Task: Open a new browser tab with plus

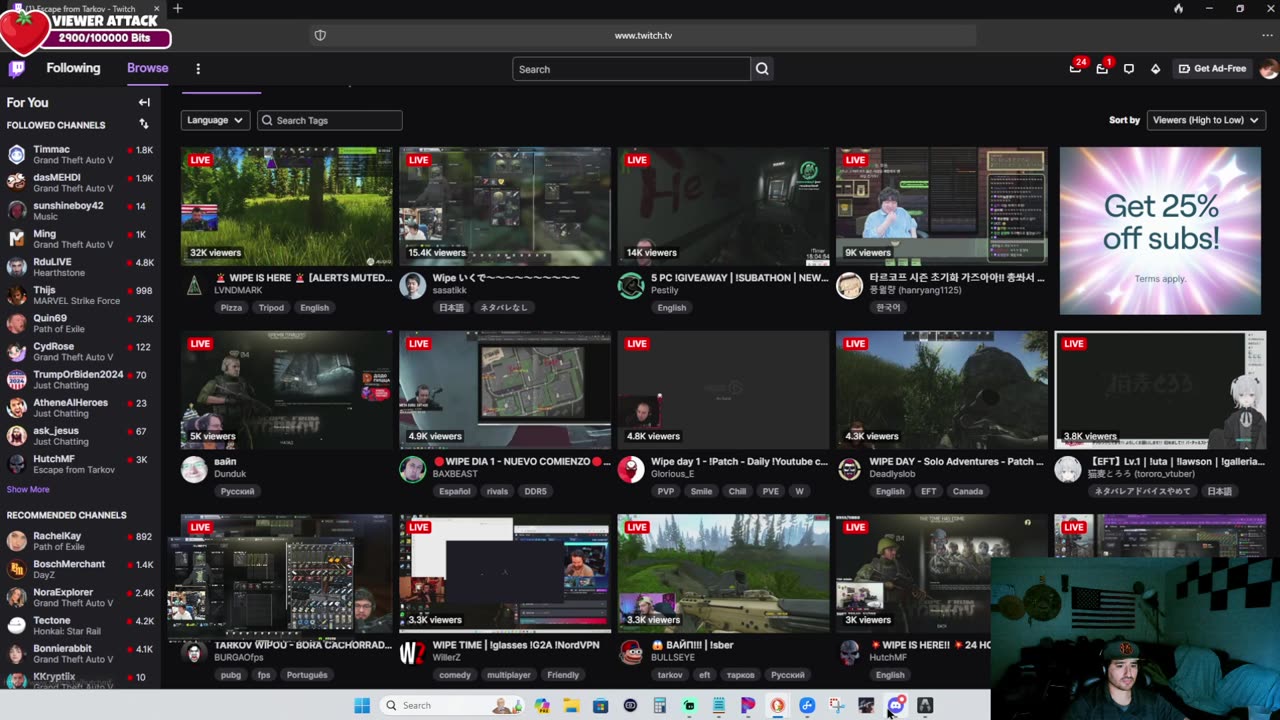Action: click(x=177, y=9)
